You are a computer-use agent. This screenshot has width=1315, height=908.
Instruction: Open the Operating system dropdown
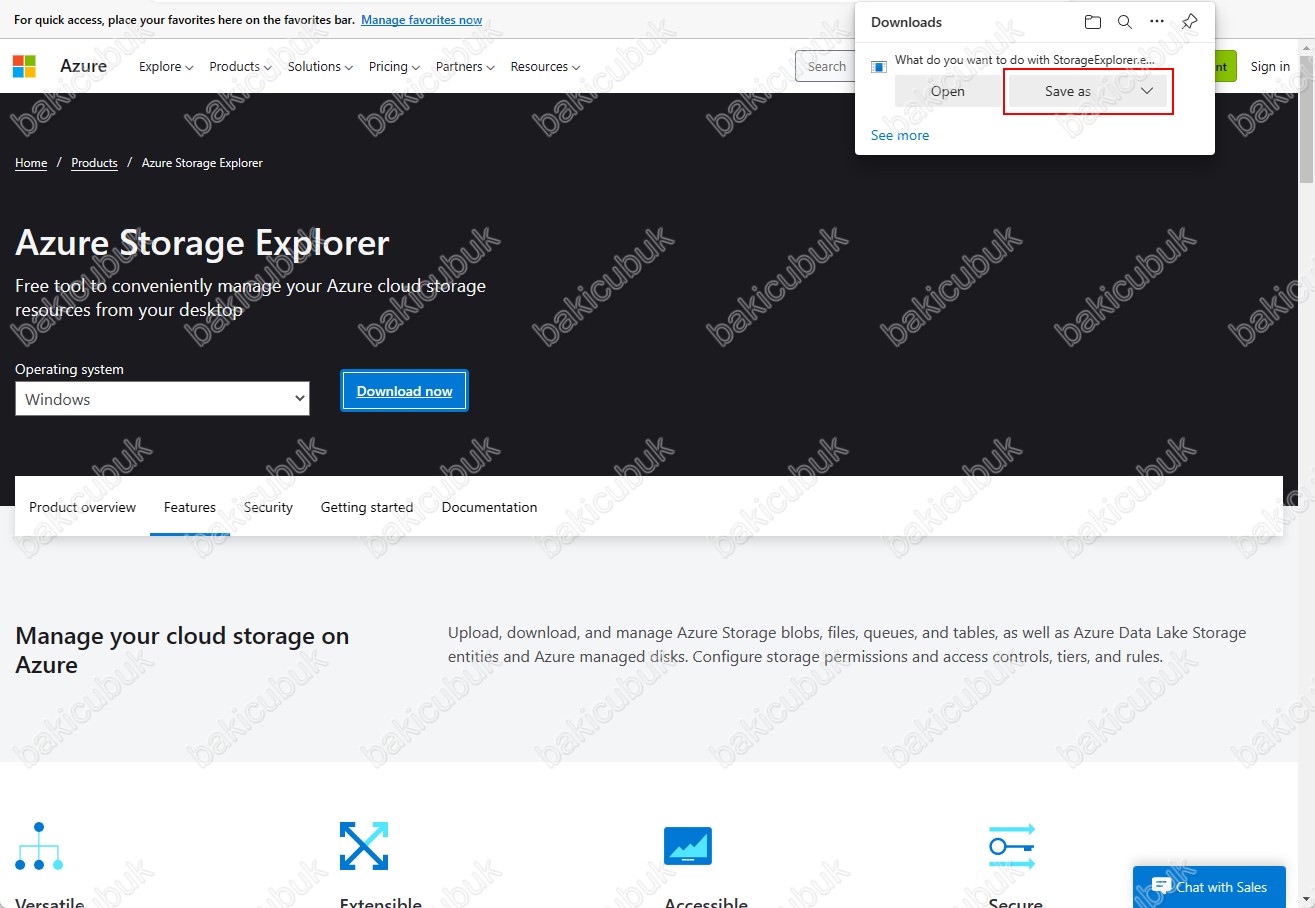pos(162,399)
